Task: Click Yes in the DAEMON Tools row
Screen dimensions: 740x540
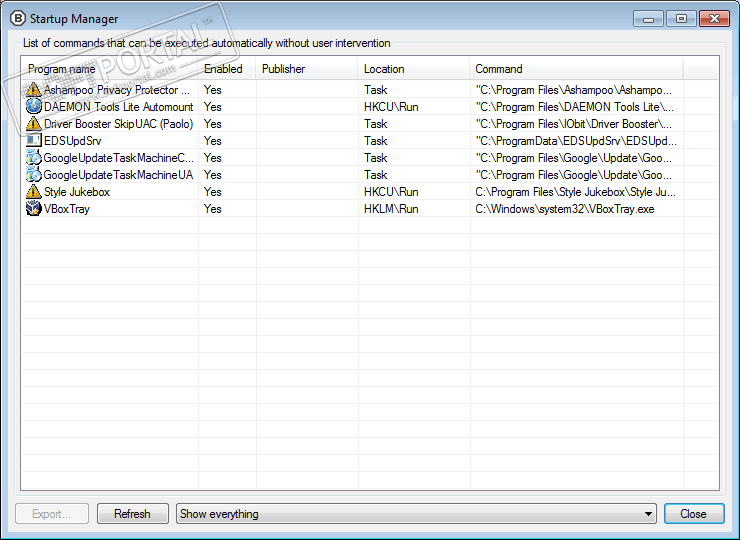Action: click(213, 107)
